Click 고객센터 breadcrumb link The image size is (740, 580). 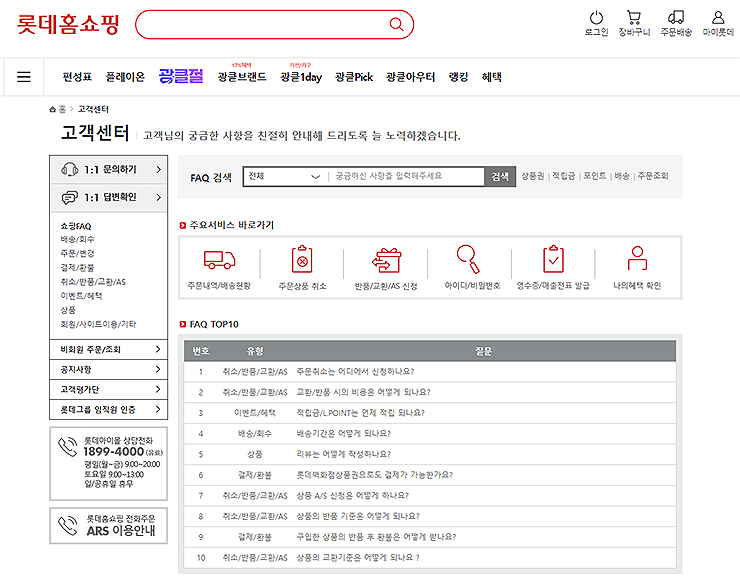[93, 109]
